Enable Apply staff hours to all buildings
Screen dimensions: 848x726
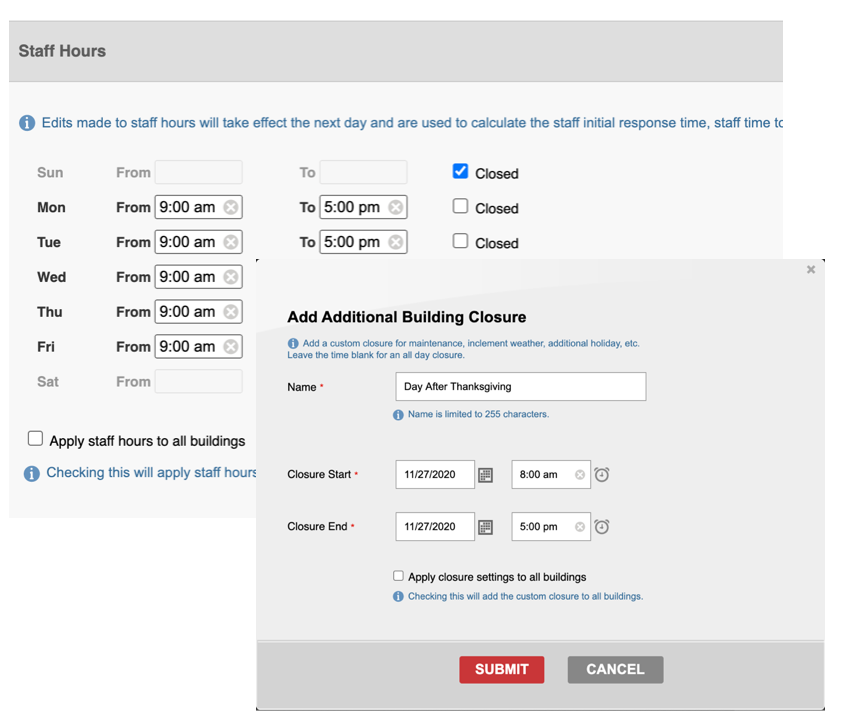[x=36, y=438]
